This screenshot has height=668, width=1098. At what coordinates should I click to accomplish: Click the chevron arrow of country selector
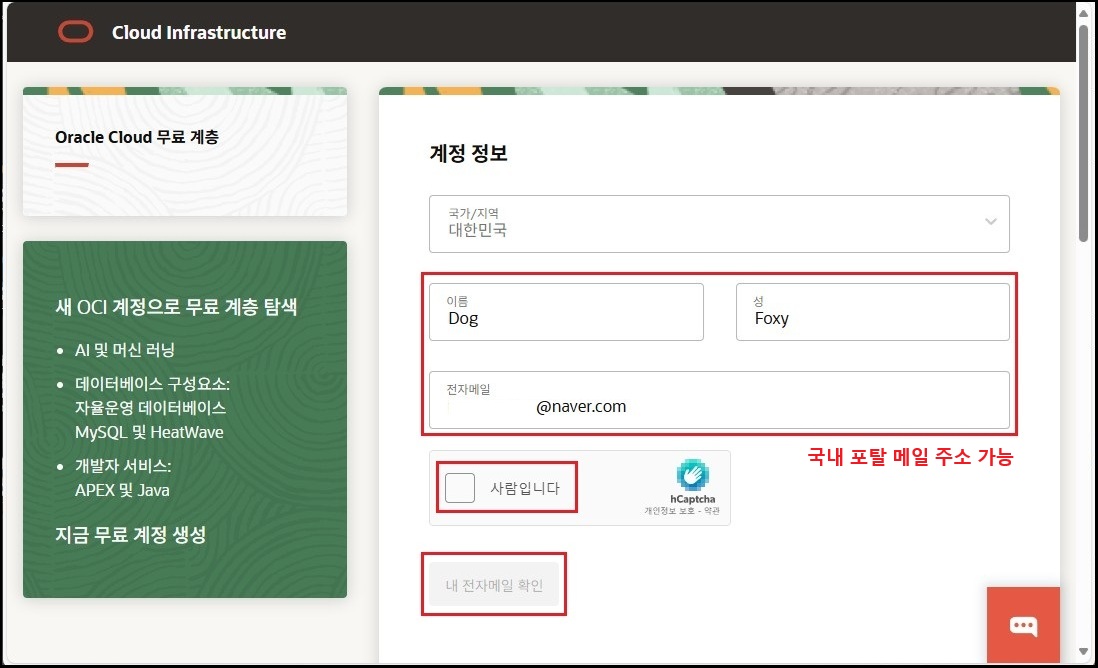991,222
